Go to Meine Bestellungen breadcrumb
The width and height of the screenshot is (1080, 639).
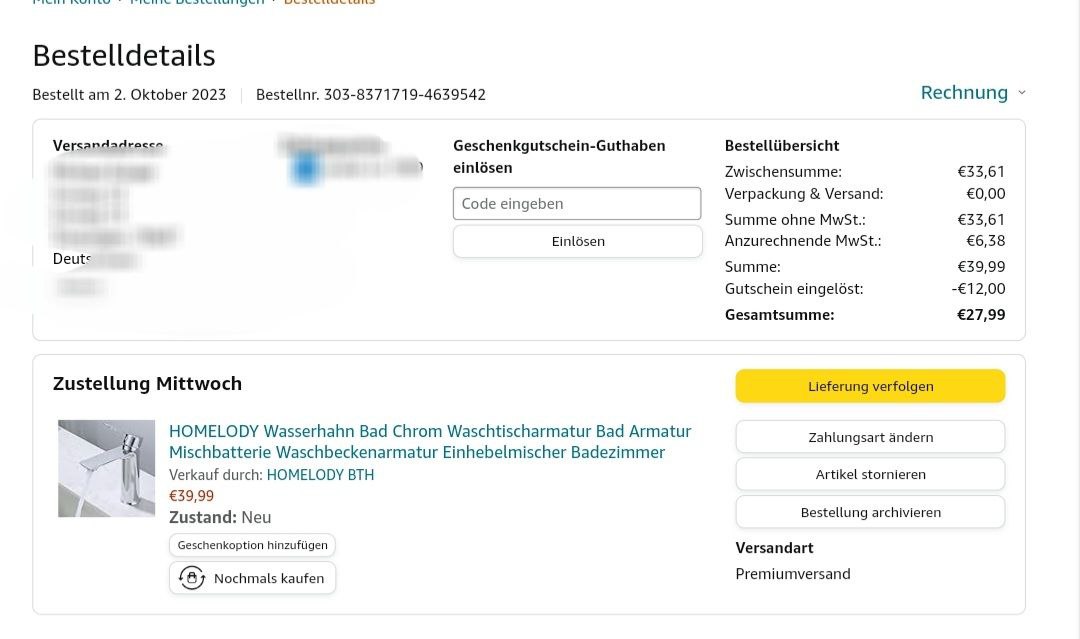point(197,3)
